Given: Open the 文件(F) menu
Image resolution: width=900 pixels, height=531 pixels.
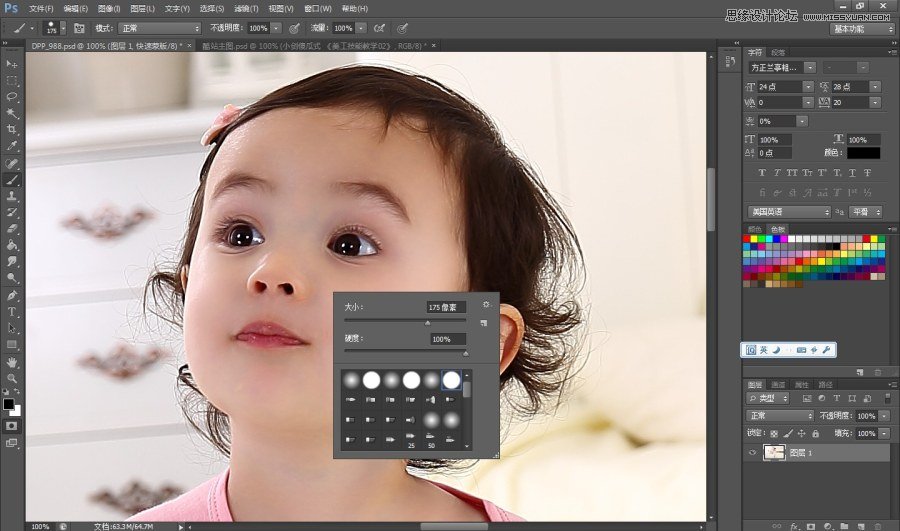Looking at the screenshot, I should [x=41, y=9].
